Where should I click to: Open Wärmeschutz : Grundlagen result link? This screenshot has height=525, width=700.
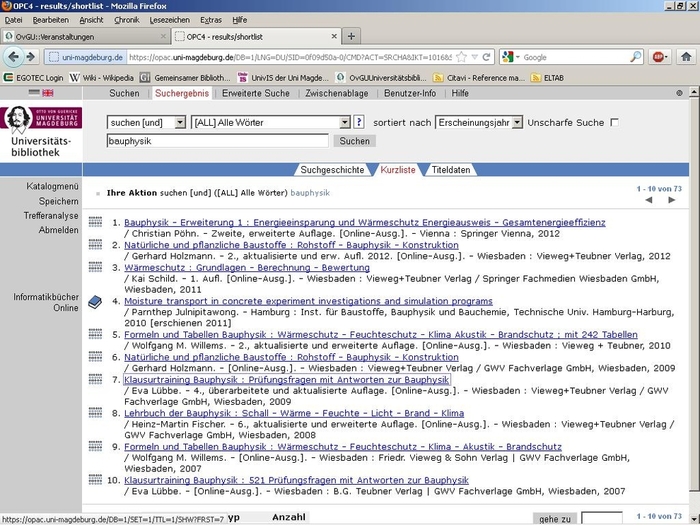point(247,267)
